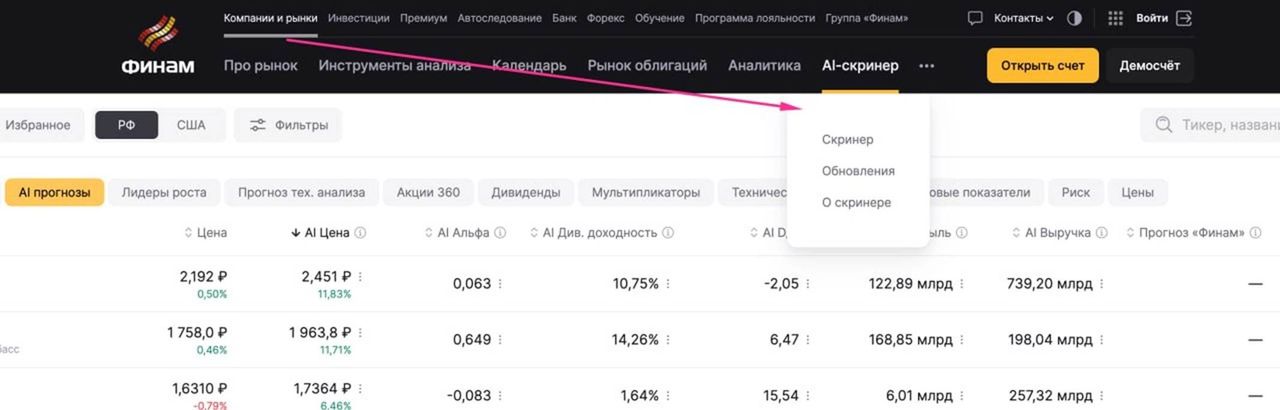Sort by the AI Альфа column
Viewport: 1280px width, 410px height.
457,233
